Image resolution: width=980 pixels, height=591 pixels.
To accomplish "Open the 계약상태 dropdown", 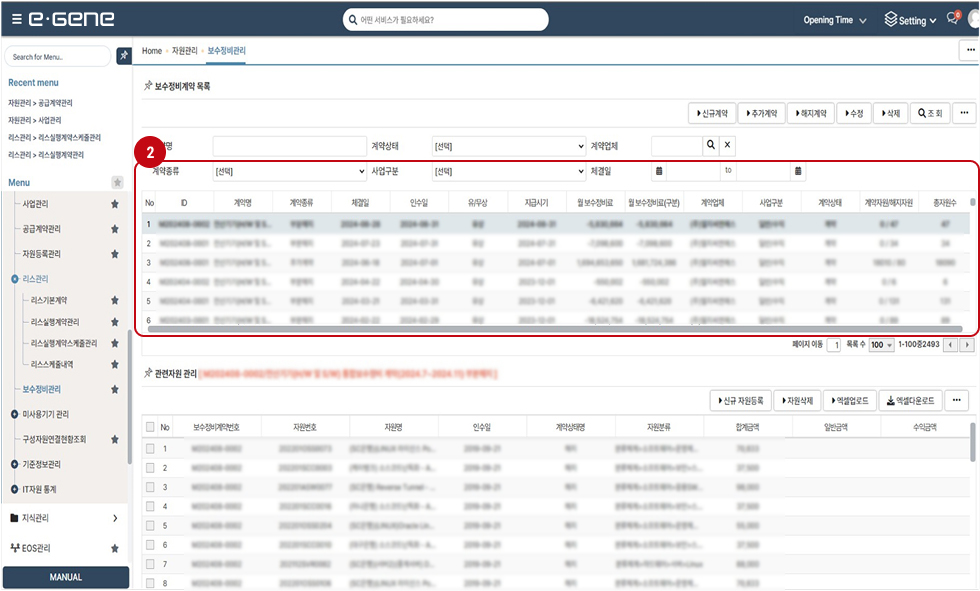I will click(509, 146).
